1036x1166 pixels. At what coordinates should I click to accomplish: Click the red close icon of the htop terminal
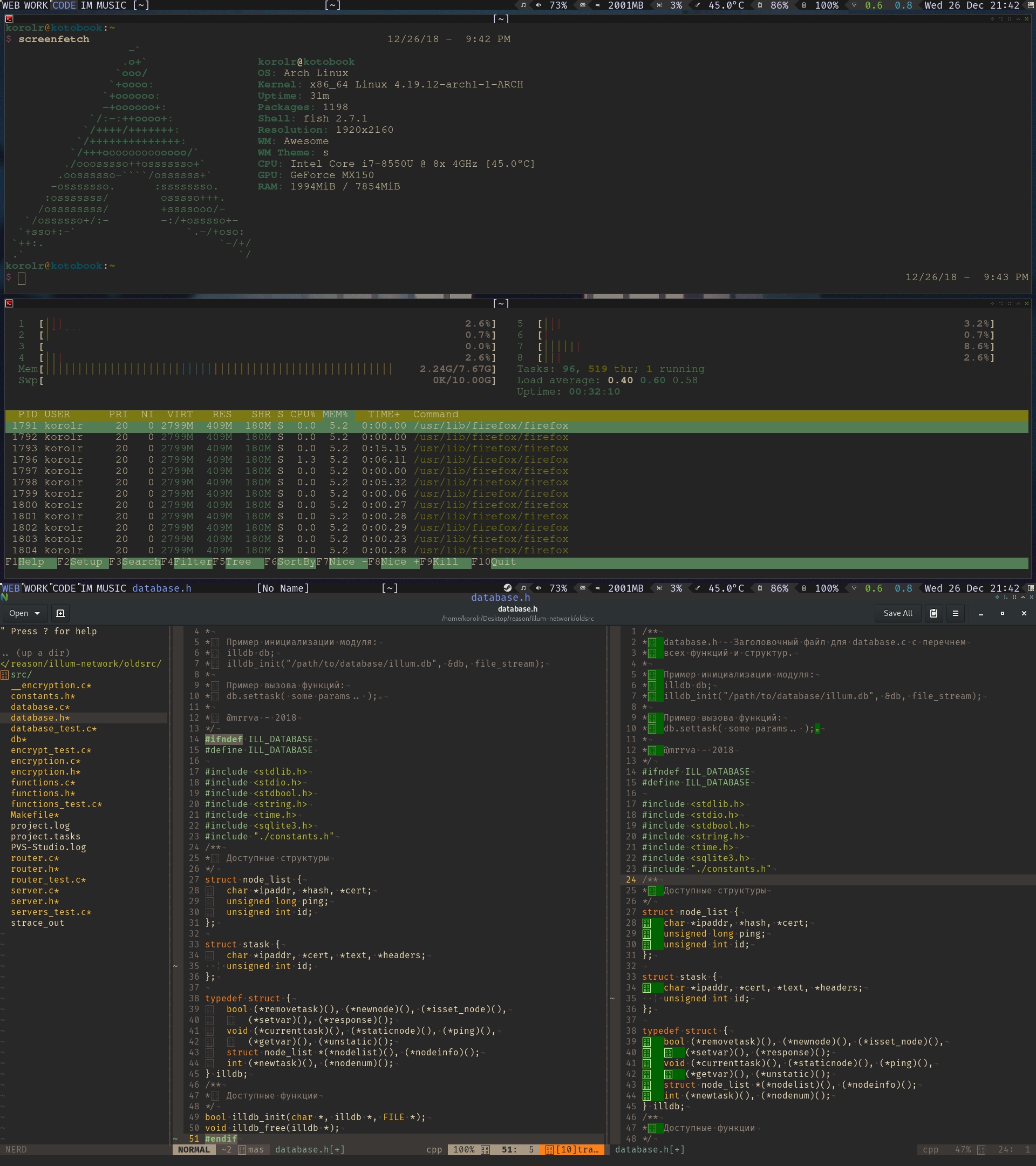pos(9,303)
